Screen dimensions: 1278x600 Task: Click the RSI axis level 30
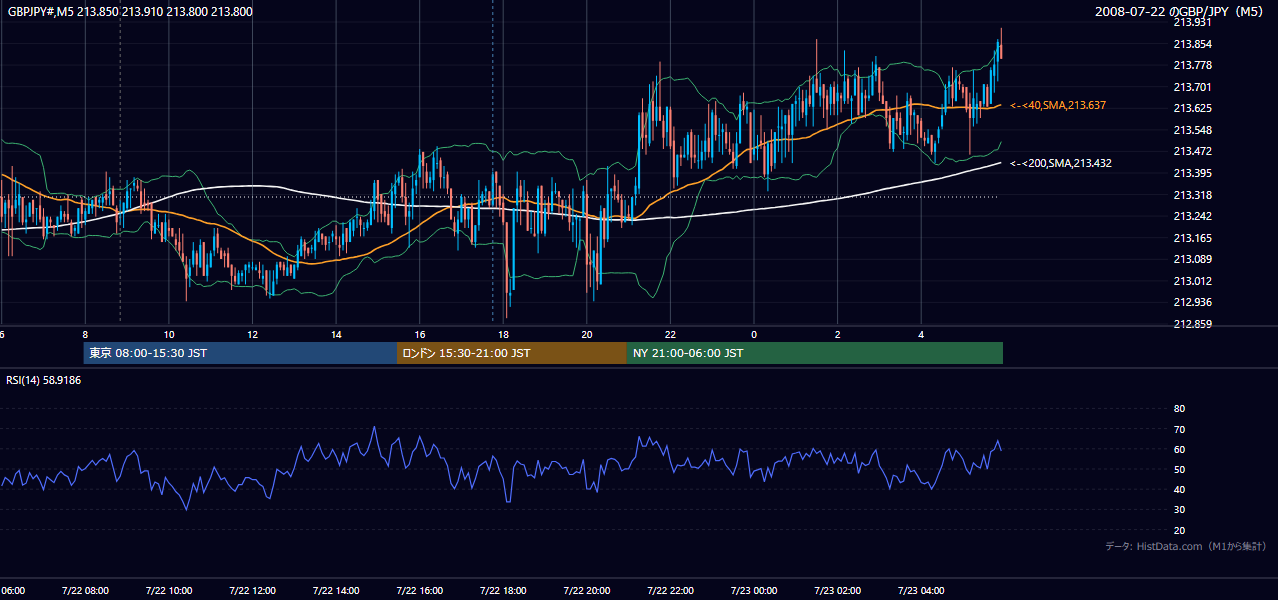1179,510
